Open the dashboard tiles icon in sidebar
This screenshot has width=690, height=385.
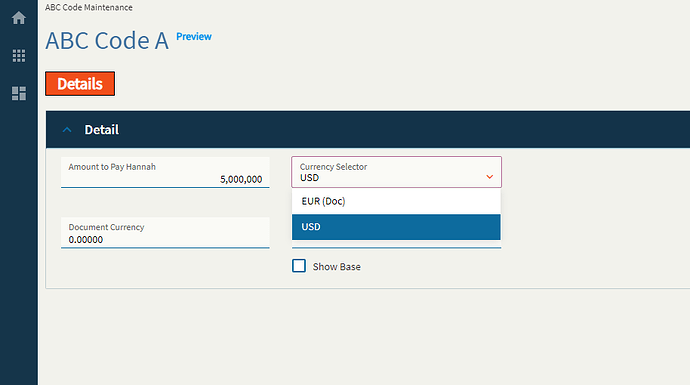(x=19, y=93)
